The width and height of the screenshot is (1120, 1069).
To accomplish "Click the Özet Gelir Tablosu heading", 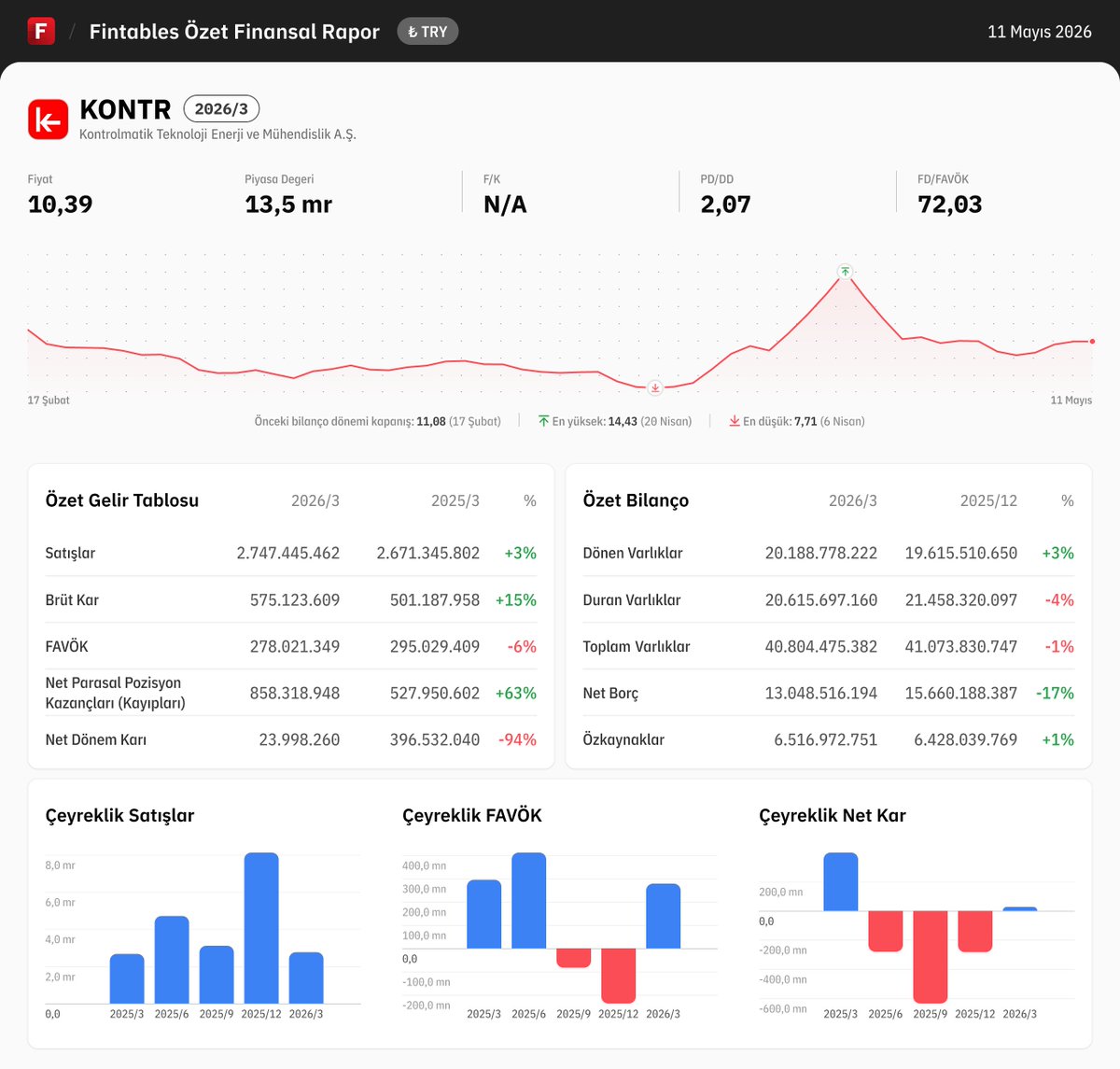I will [x=122, y=500].
